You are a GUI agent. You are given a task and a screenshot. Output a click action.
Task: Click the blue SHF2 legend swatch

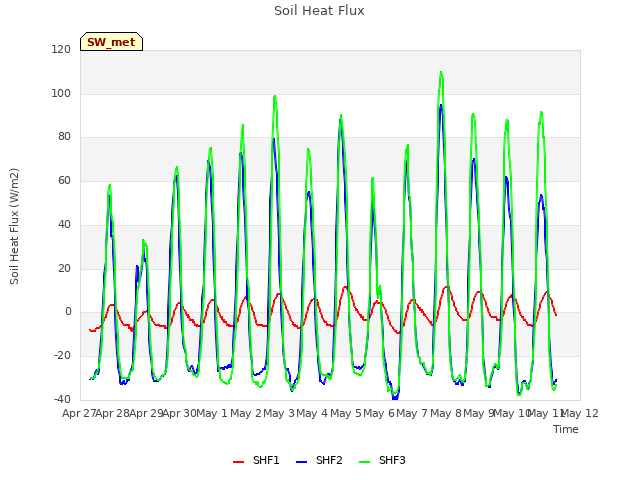(301, 462)
